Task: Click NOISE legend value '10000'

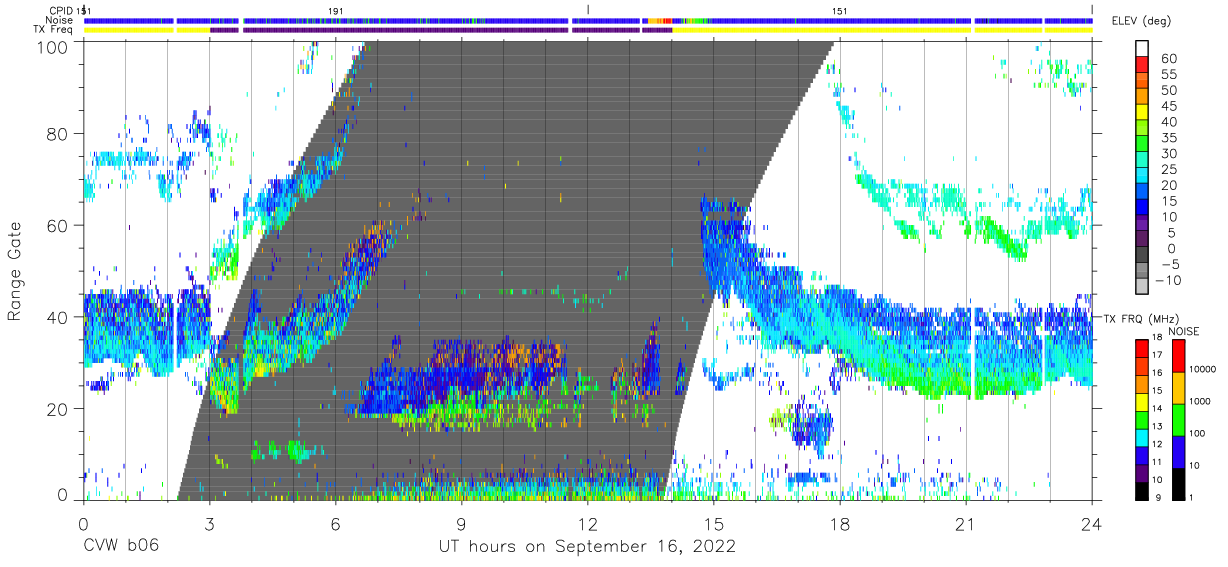Action: click(x=1203, y=371)
